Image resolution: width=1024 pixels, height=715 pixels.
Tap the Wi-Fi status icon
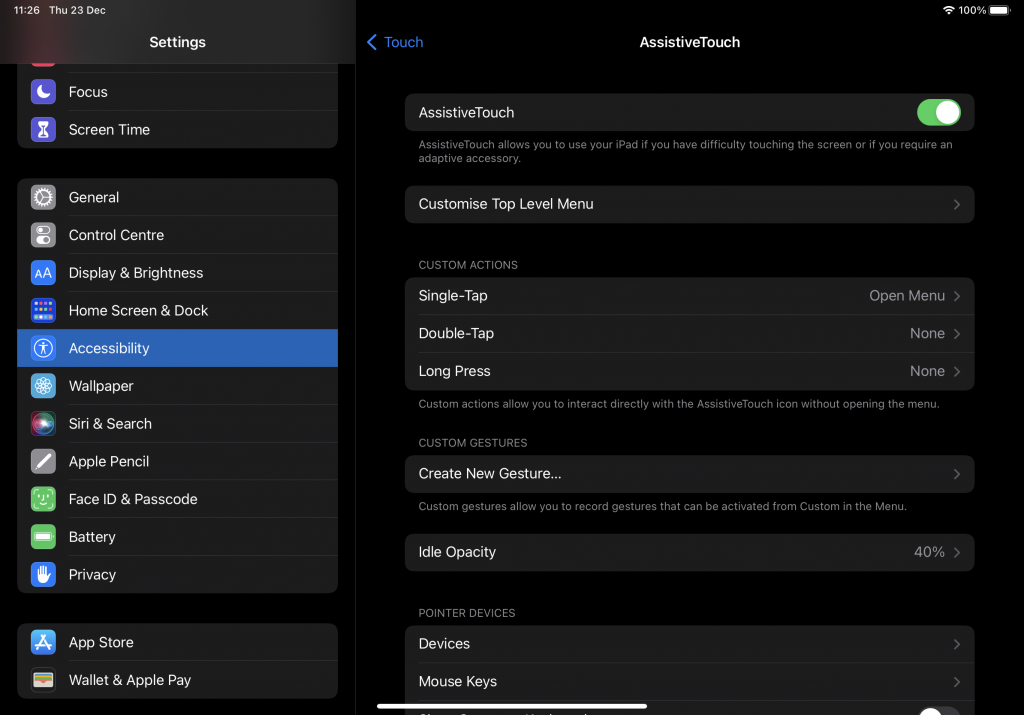[948, 10]
